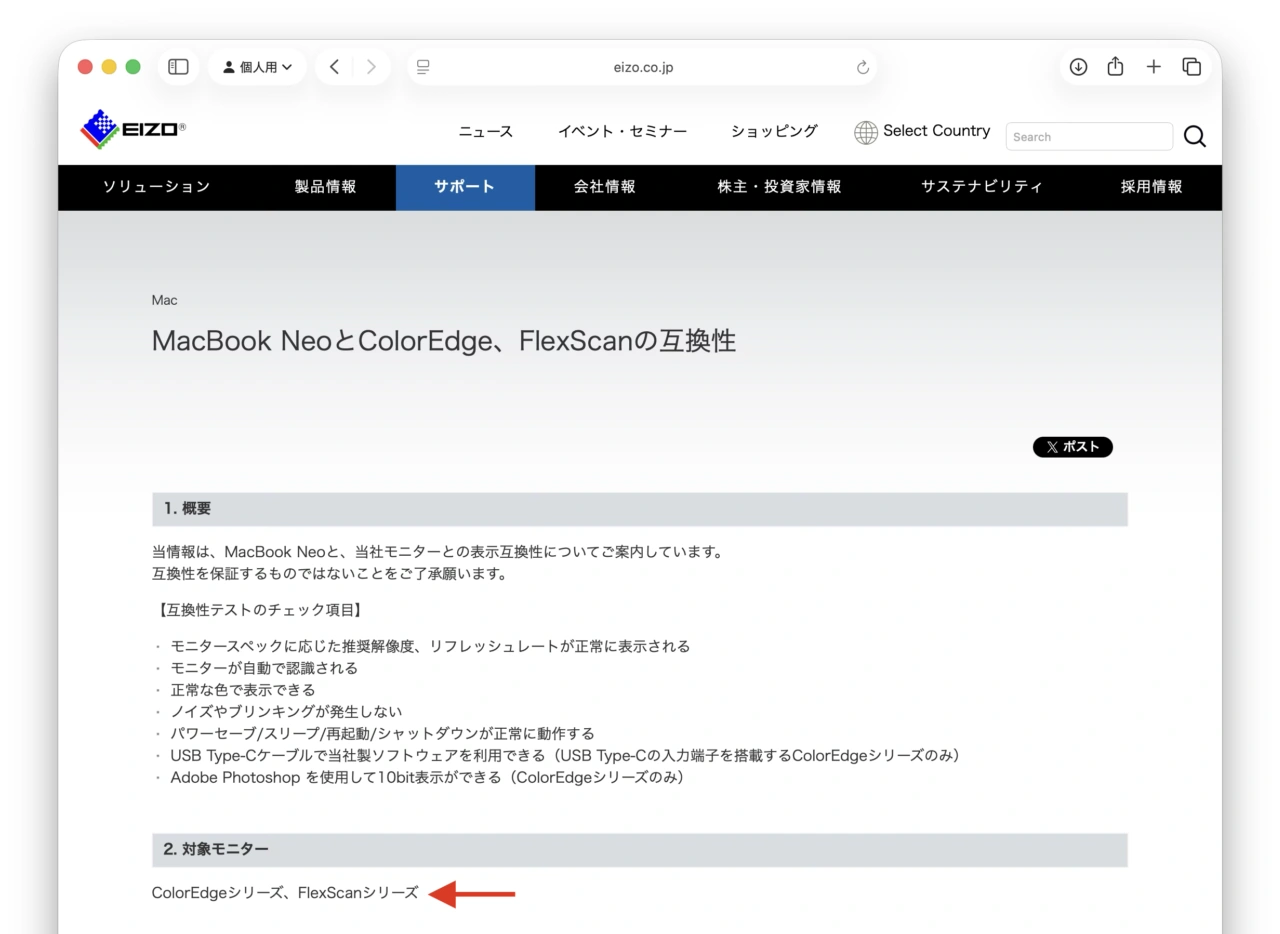Click the 互換性を保証するものではない sentence
This screenshot has width=1280, height=934.
pyautogui.click(x=330, y=574)
